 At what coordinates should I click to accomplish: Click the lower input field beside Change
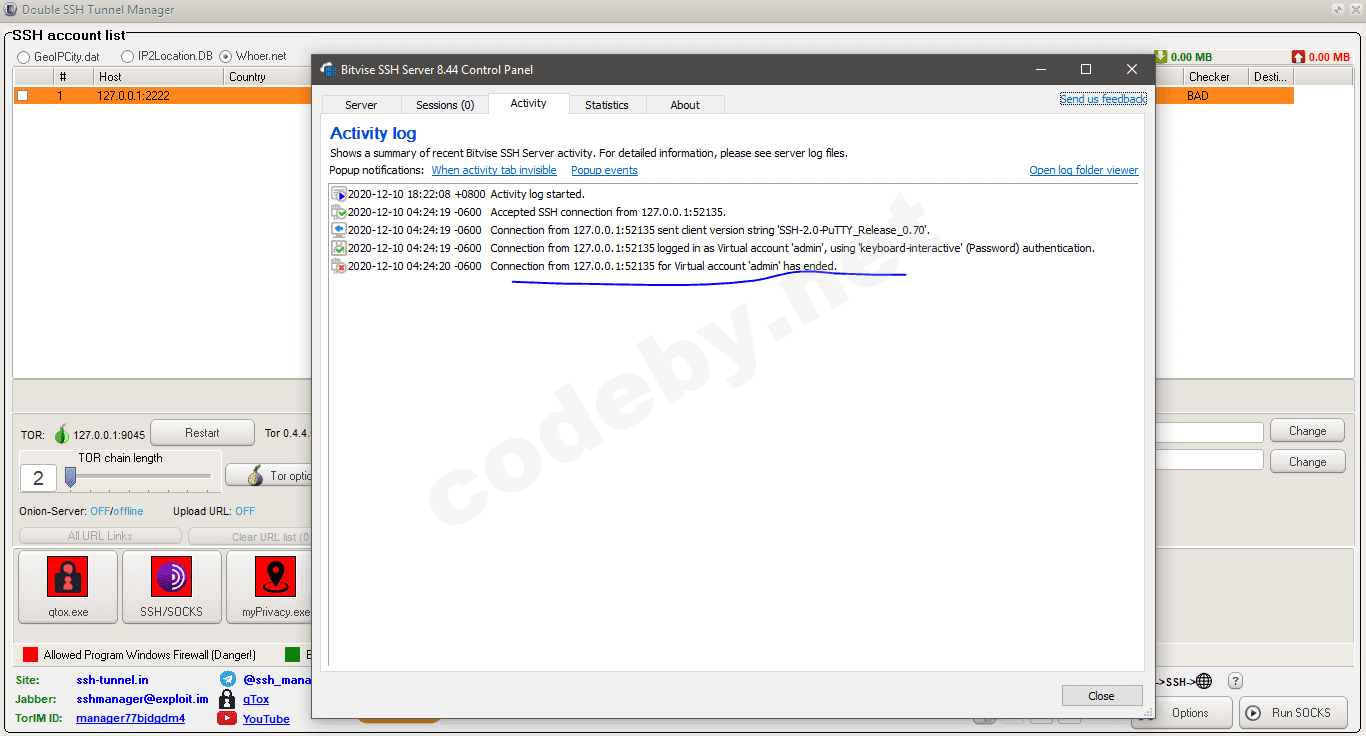1208,460
